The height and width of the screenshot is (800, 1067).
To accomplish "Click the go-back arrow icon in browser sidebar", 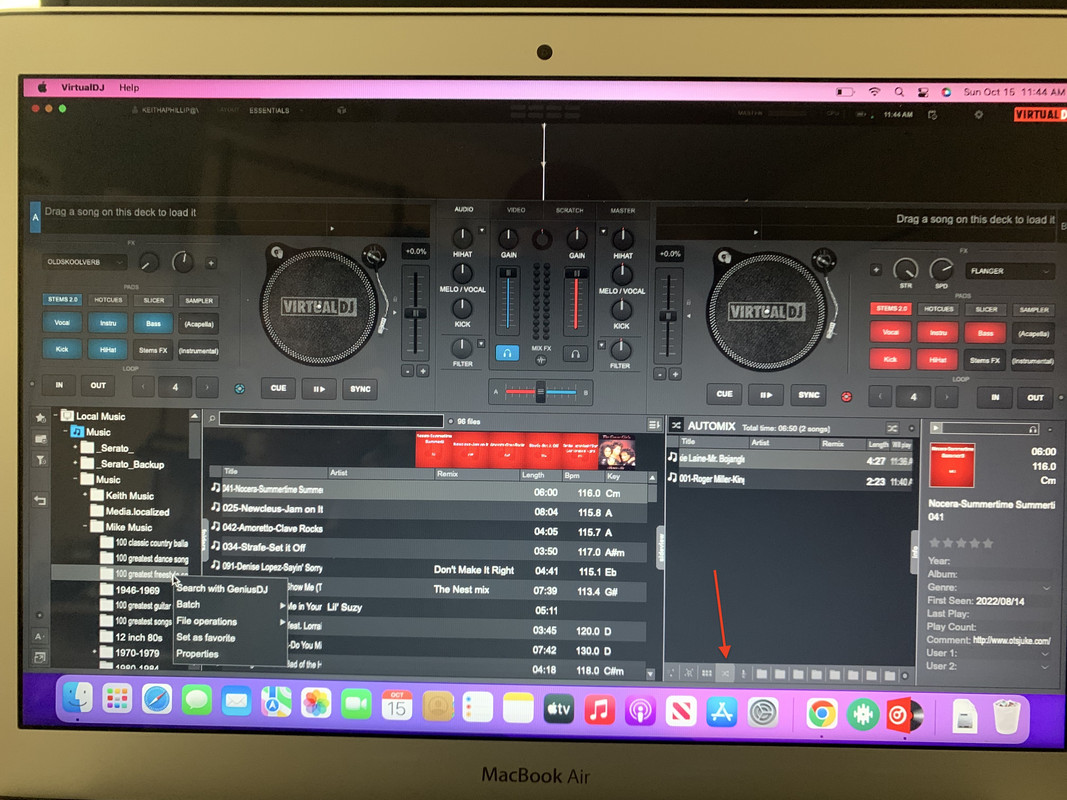I will 40,501.
